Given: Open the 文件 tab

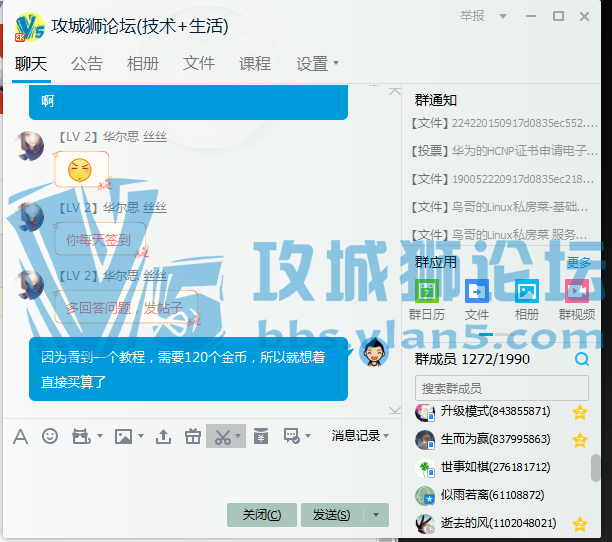Looking at the screenshot, I should click(x=199, y=64).
